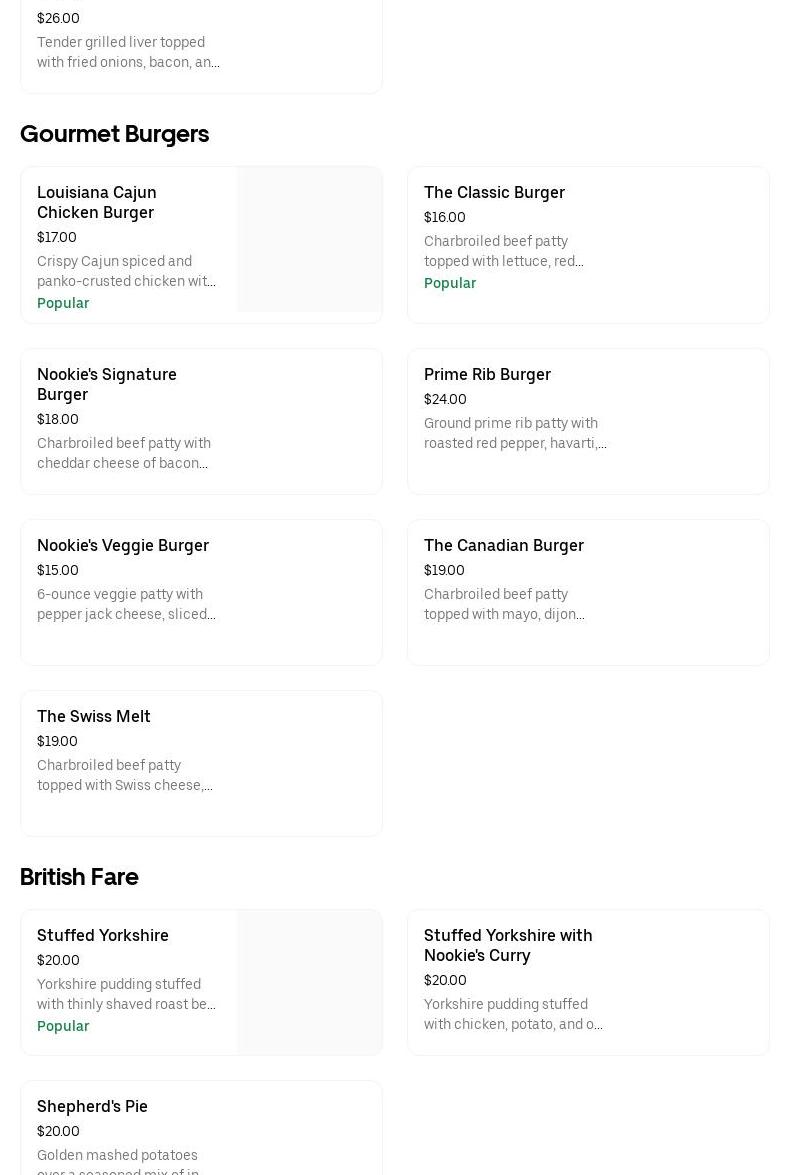Click the Shepherd's Pie mashed potatoes description
Image resolution: width=804 pixels, height=1175 pixels.
pos(118,1162)
